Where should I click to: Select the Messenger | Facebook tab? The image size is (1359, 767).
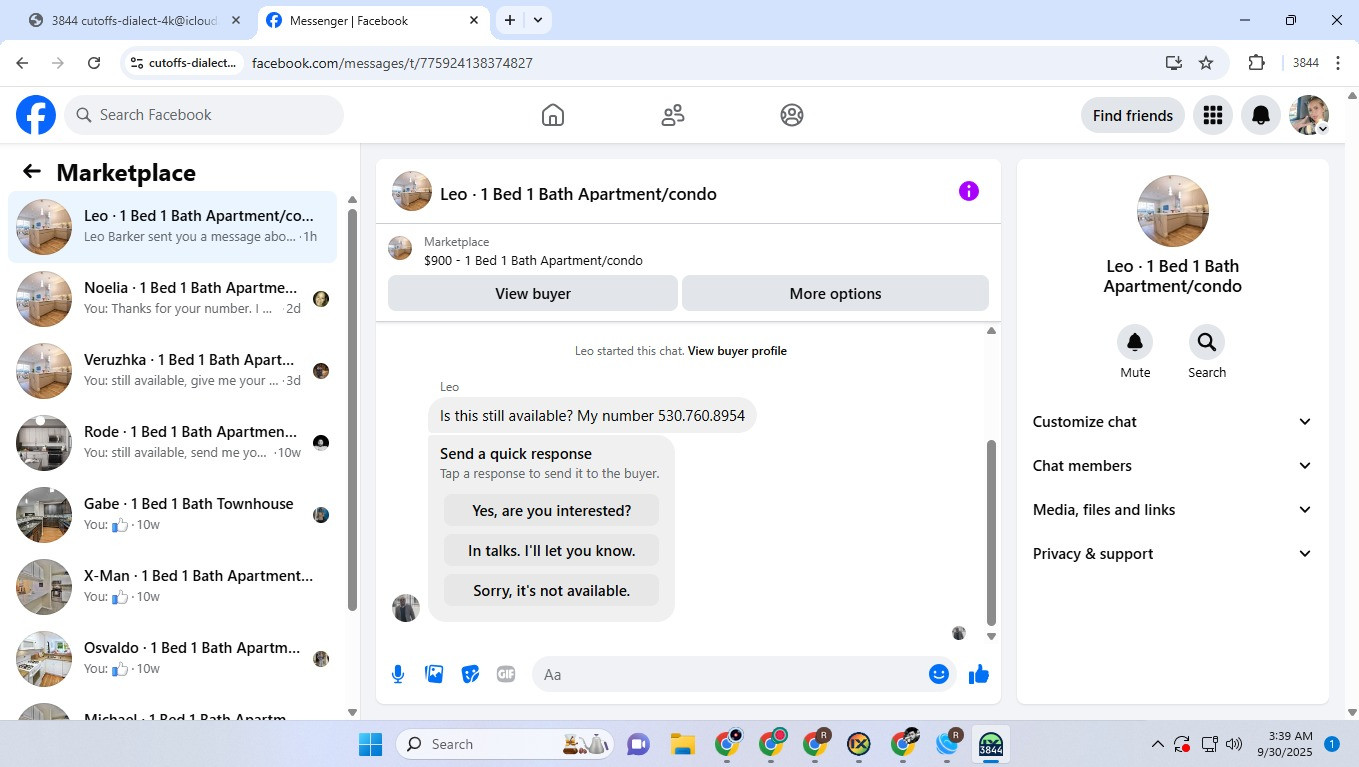coord(373,20)
